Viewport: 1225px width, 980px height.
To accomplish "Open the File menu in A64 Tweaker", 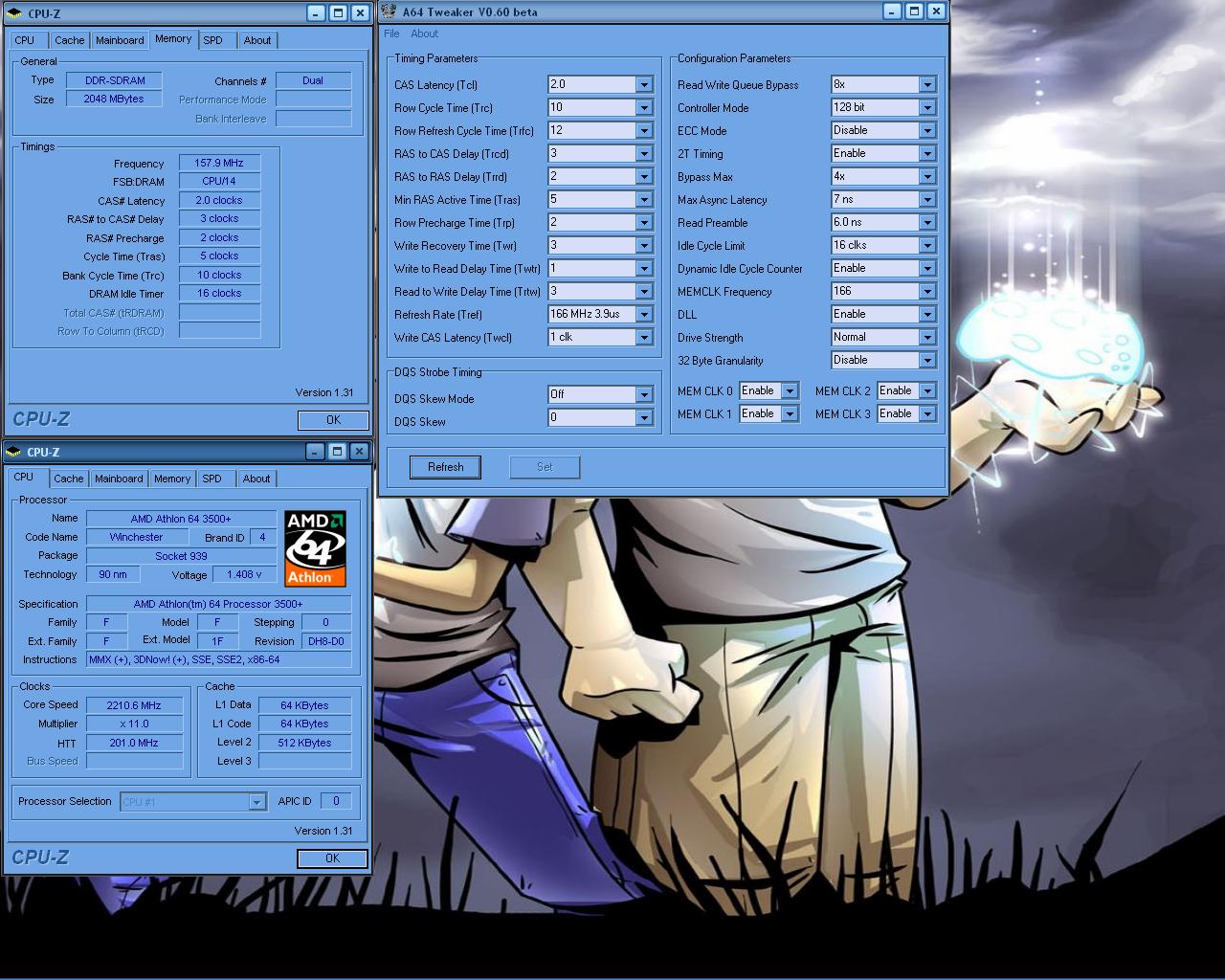I will 391,33.
